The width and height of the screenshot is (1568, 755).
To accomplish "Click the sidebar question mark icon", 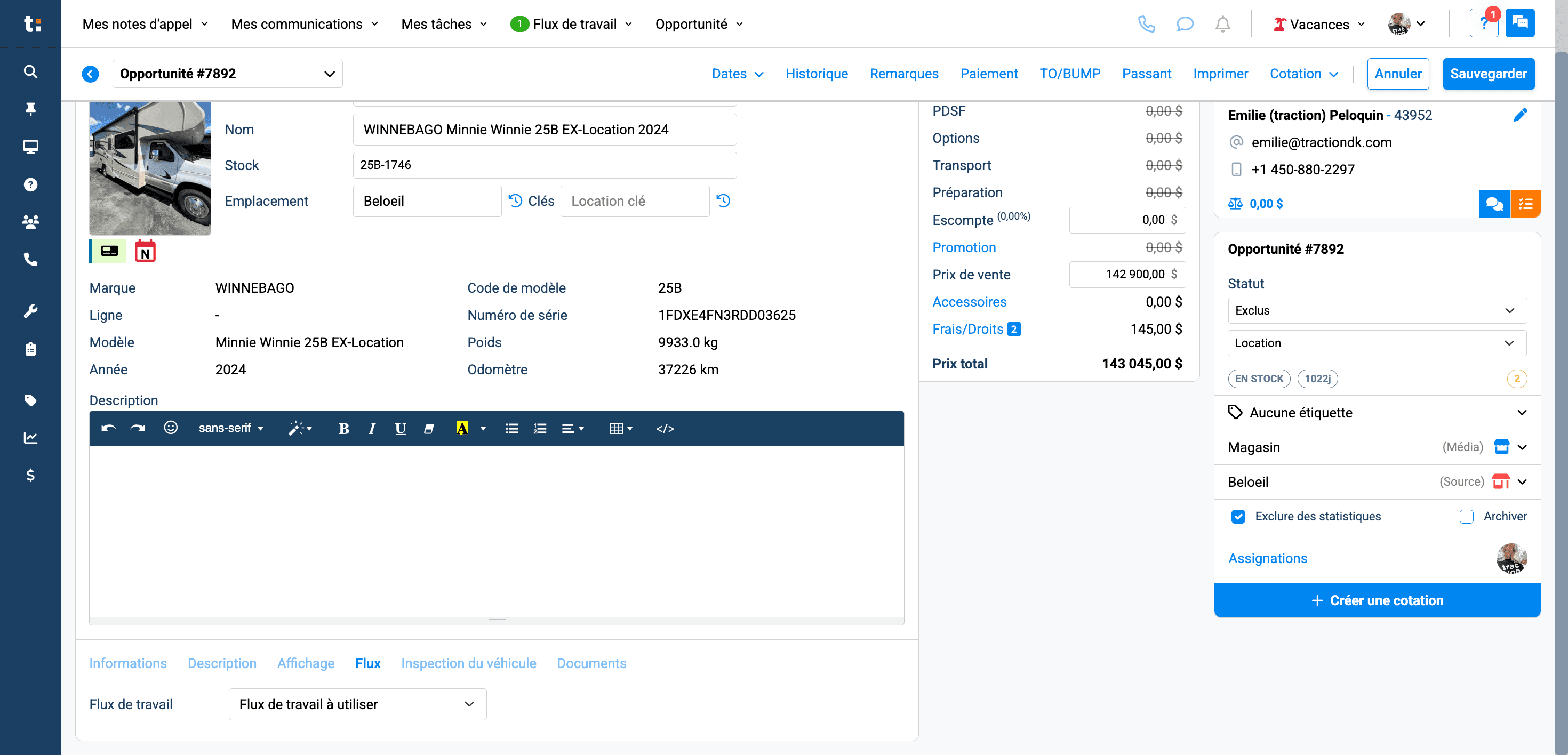I will (x=30, y=184).
